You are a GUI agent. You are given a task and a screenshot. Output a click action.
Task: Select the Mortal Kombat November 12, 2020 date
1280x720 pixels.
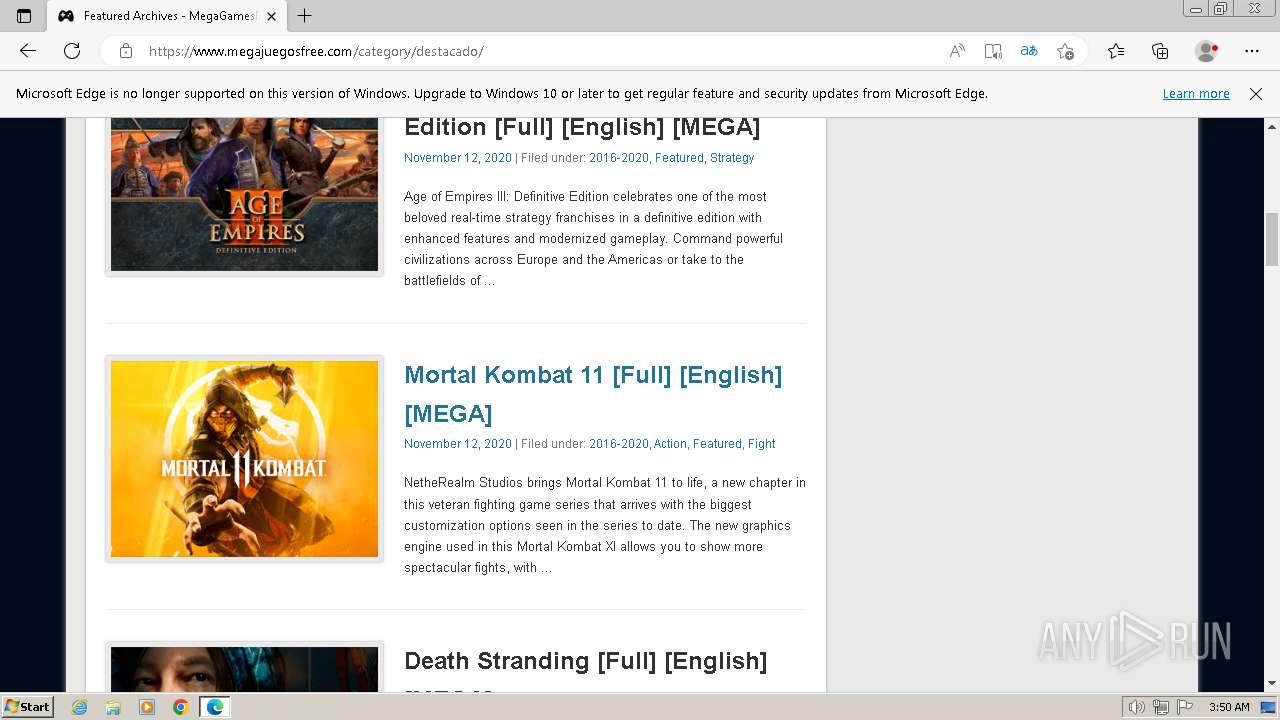pos(458,444)
